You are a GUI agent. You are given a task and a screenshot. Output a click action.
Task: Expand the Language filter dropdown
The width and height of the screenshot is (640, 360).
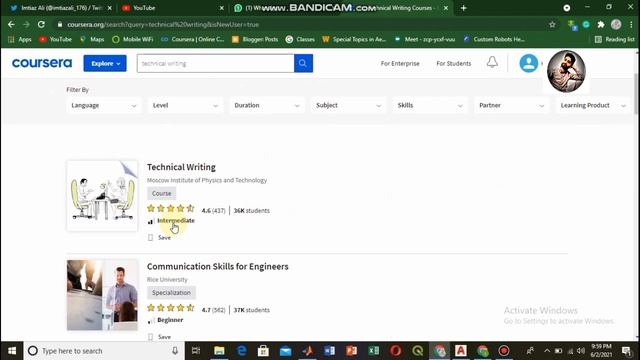pos(104,105)
